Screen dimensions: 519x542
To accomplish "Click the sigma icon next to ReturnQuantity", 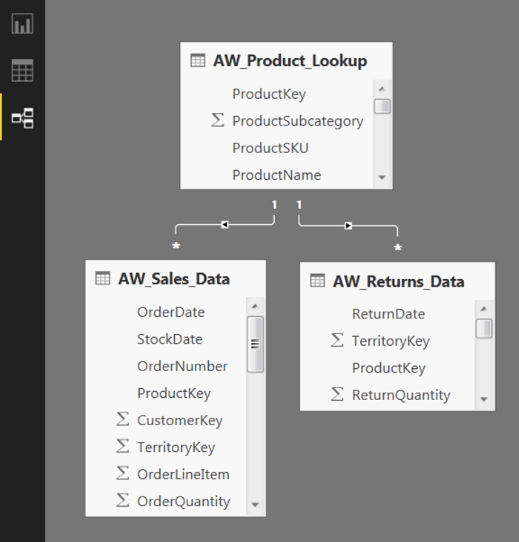I will [x=337, y=394].
